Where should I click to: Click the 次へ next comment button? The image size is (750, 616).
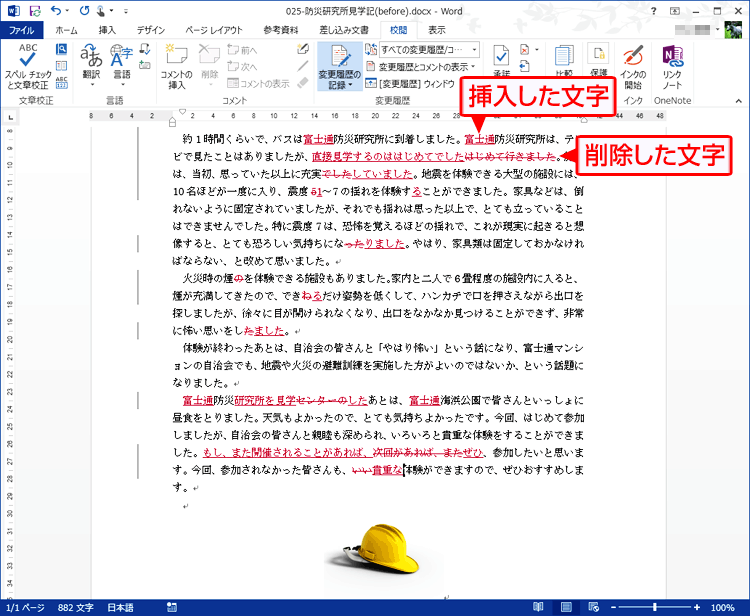click(243, 66)
